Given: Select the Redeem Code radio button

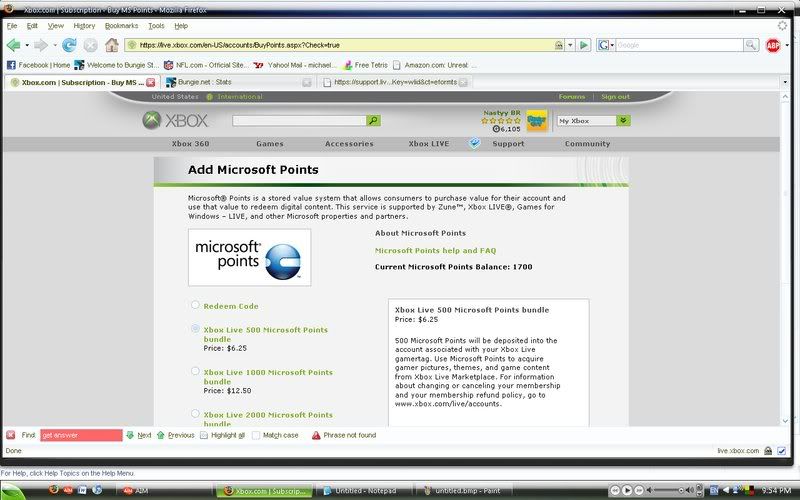Looking at the screenshot, I should 195,305.
